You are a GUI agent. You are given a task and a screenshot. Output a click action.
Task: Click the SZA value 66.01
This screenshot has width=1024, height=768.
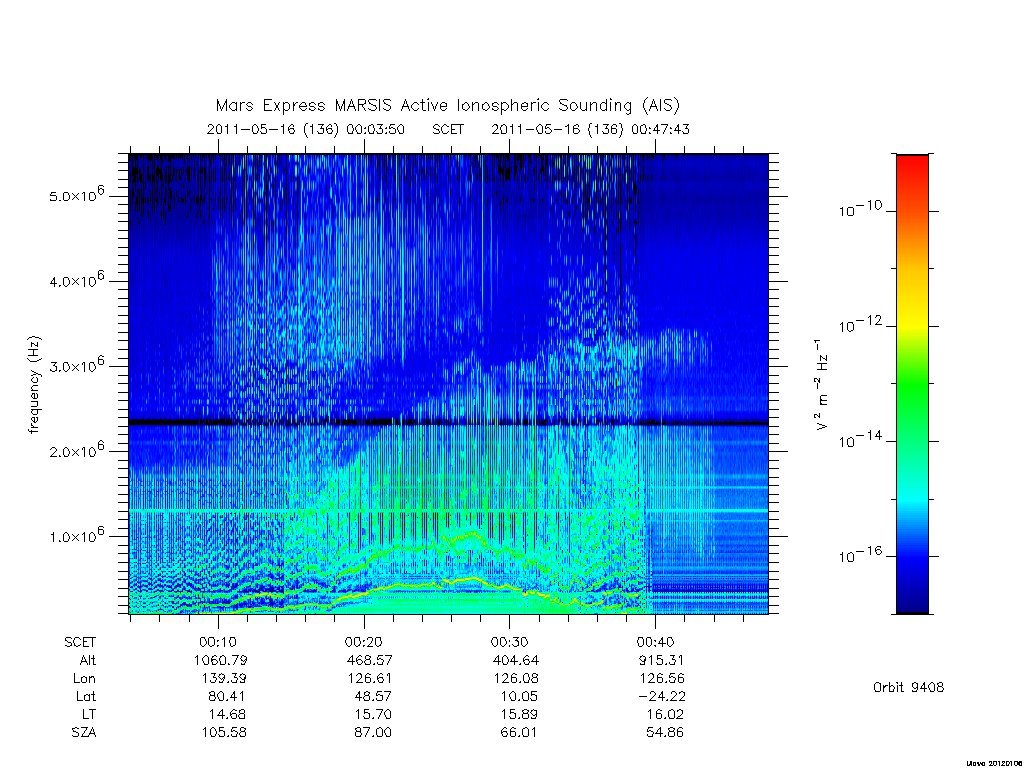[519, 733]
